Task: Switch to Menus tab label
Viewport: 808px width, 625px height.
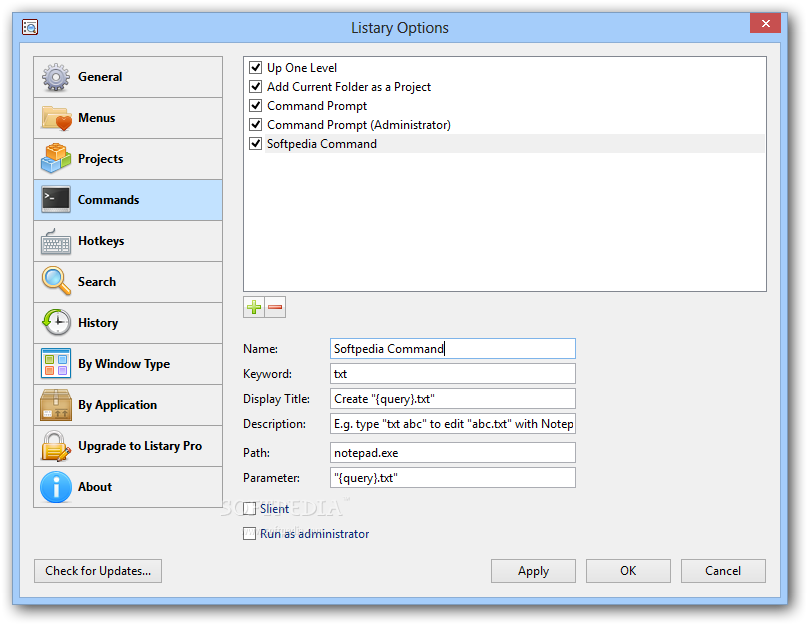Action: pos(96,118)
